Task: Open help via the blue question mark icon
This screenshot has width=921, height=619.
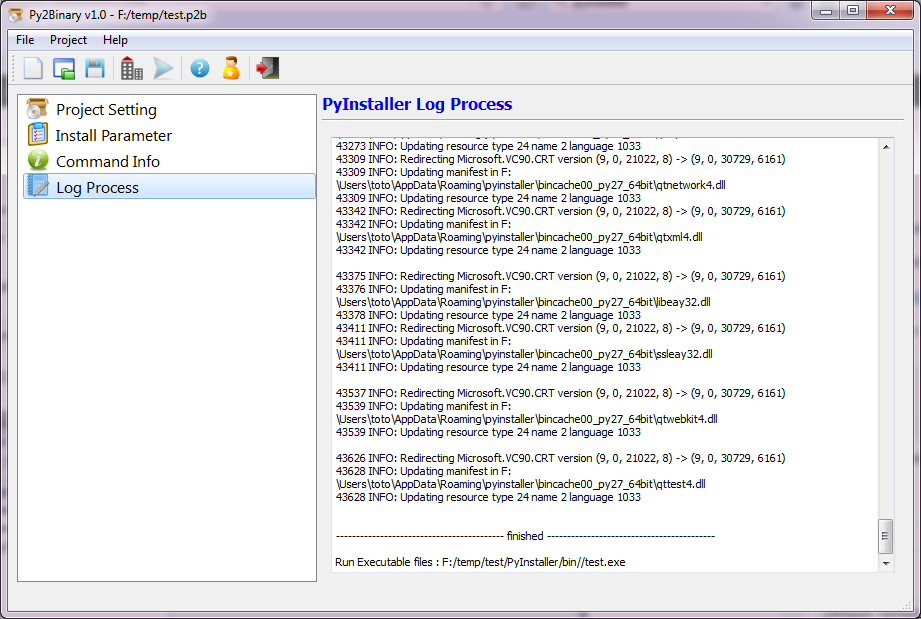Action: pos(200,69)
